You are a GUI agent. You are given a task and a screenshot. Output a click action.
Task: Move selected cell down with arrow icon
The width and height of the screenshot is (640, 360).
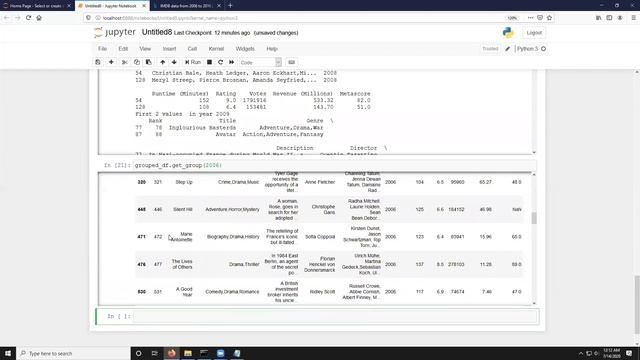click(x=174, y=62)
